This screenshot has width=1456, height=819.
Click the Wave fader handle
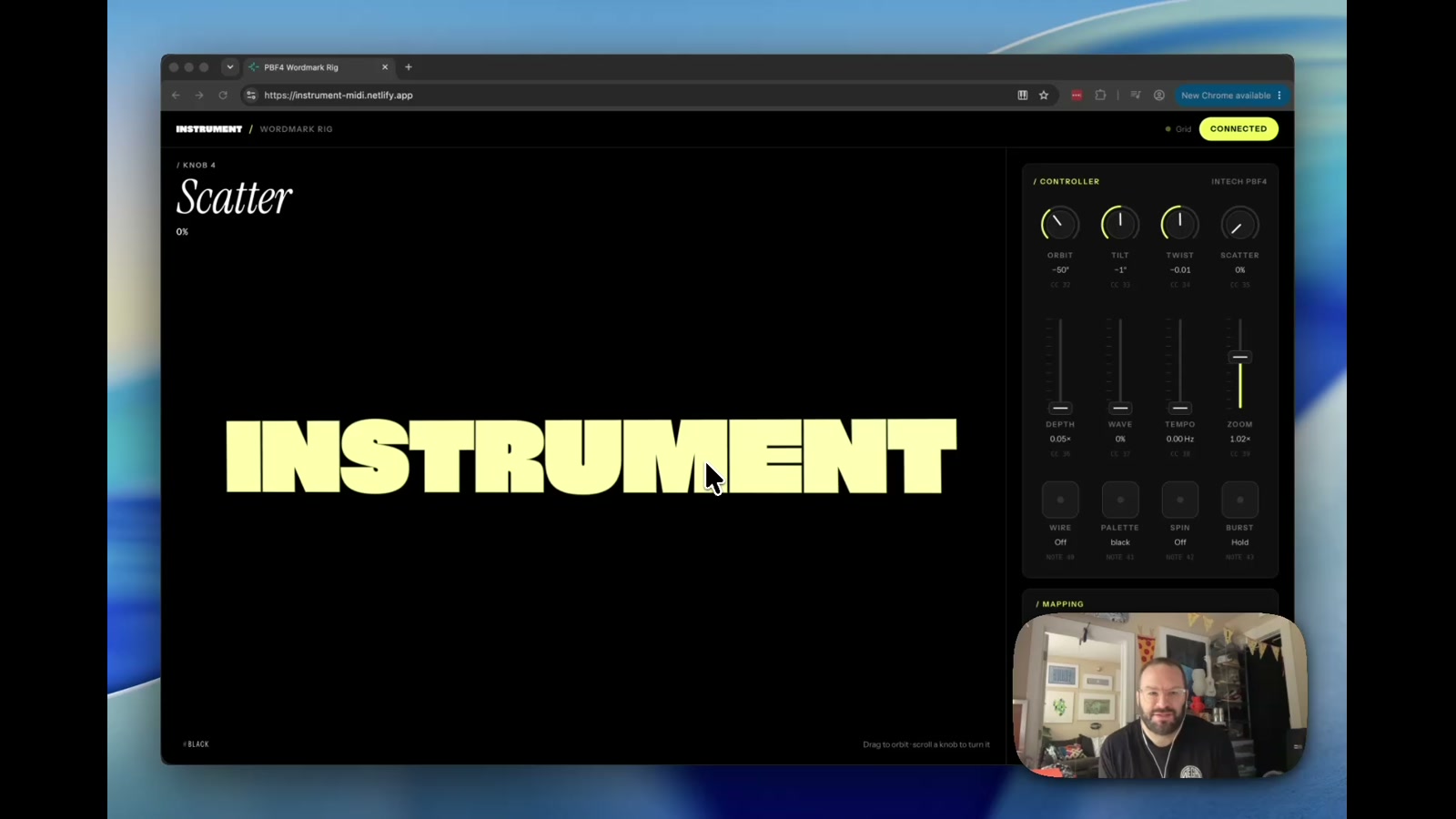[x=1120, y=408]
